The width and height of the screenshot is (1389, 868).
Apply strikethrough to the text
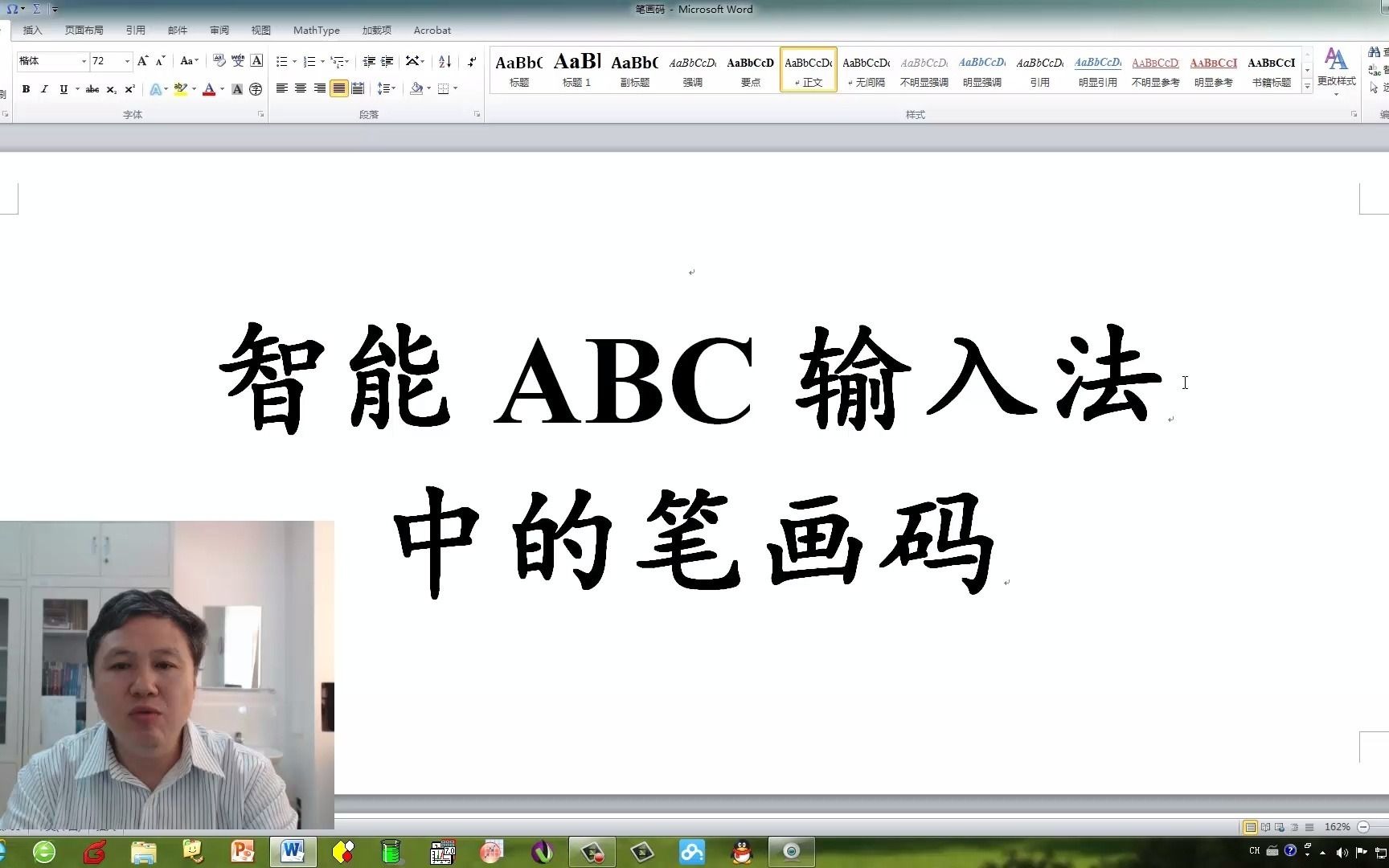(x=91, y=88)
